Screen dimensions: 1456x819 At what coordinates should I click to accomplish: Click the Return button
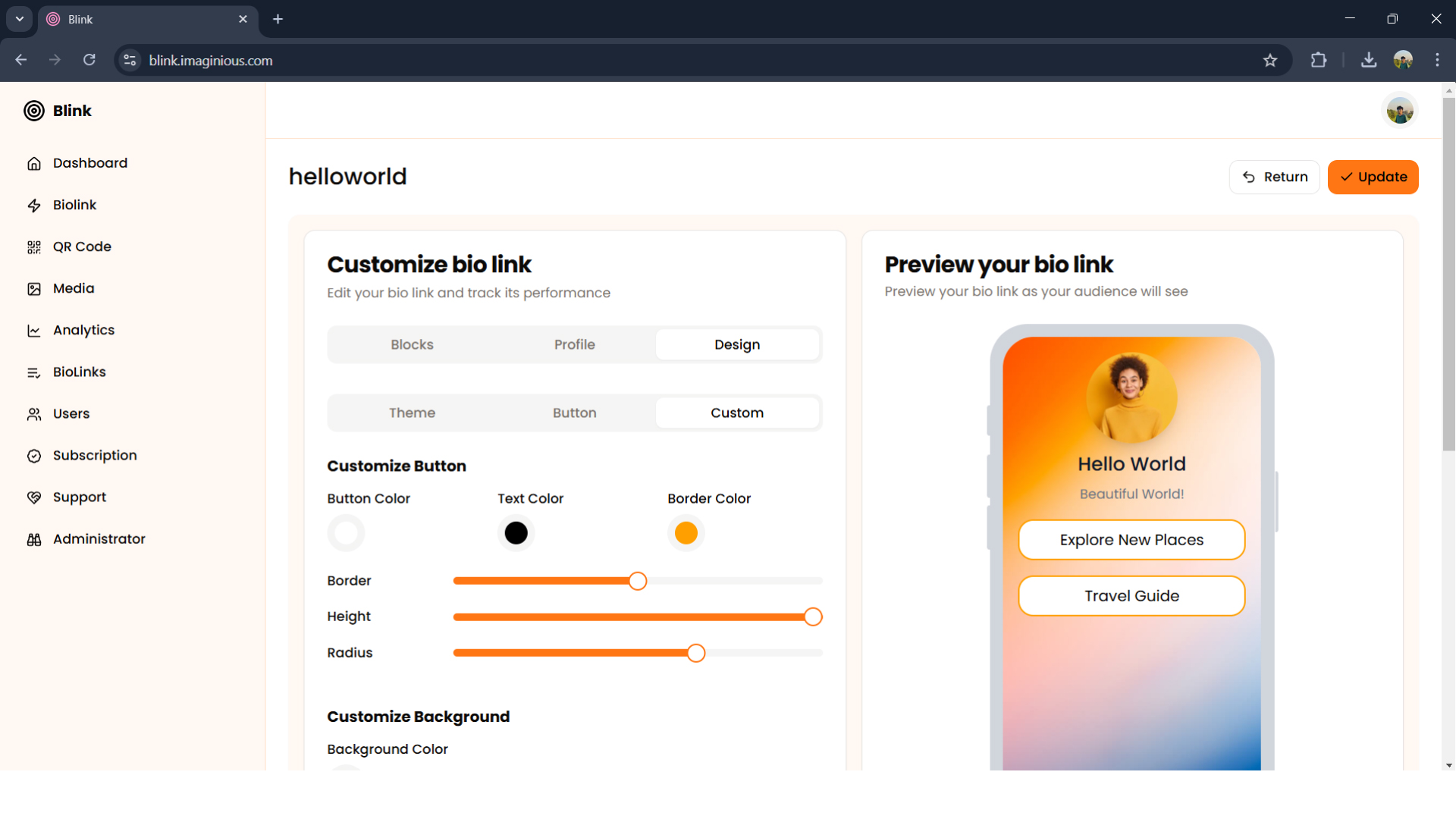1275,177
